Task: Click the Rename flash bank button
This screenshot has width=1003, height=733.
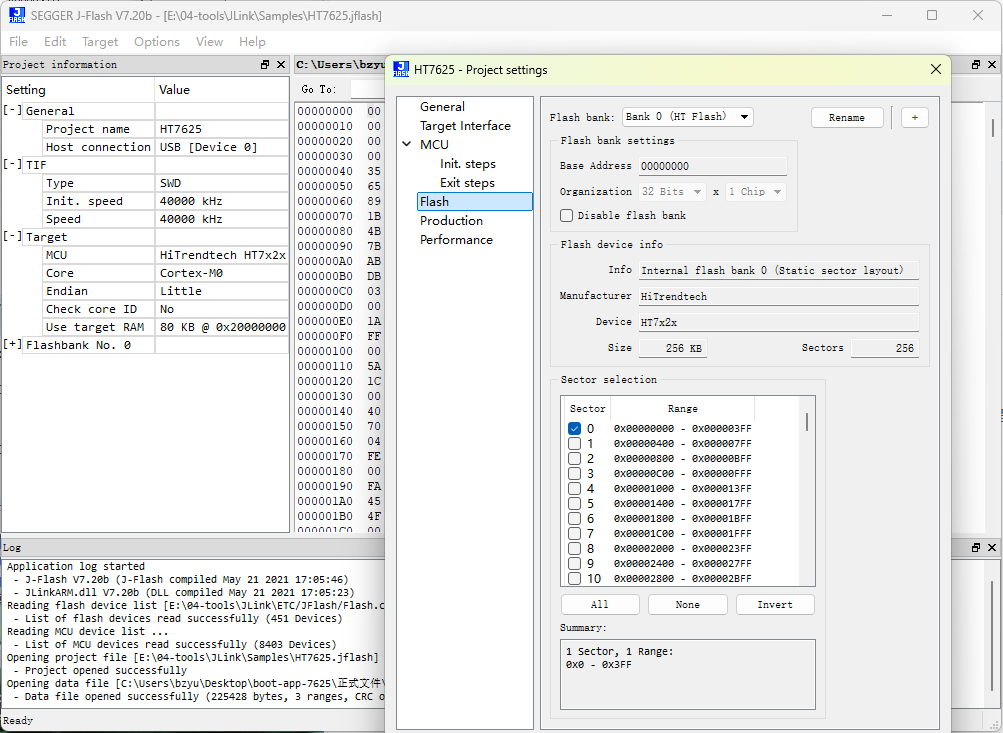Action: tap(847, 118)
